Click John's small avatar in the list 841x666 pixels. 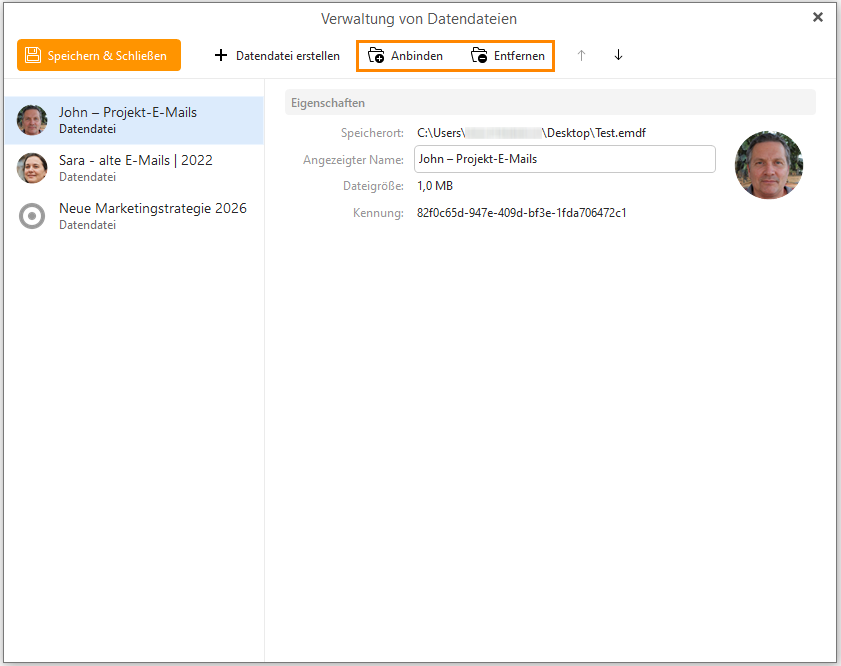tap(32, 120)
